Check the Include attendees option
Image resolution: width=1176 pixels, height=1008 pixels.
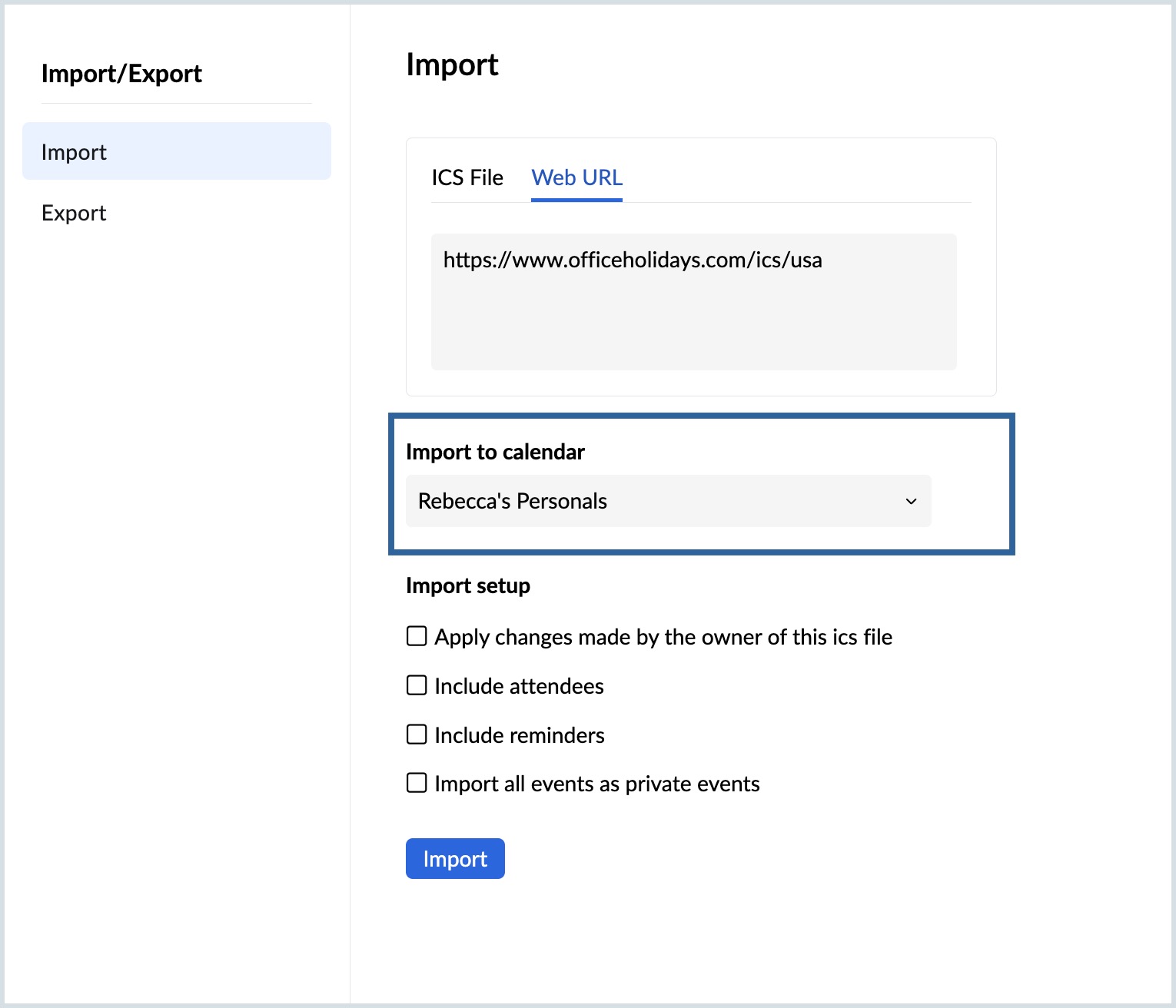pyautogui.click(x=417, y=685)
